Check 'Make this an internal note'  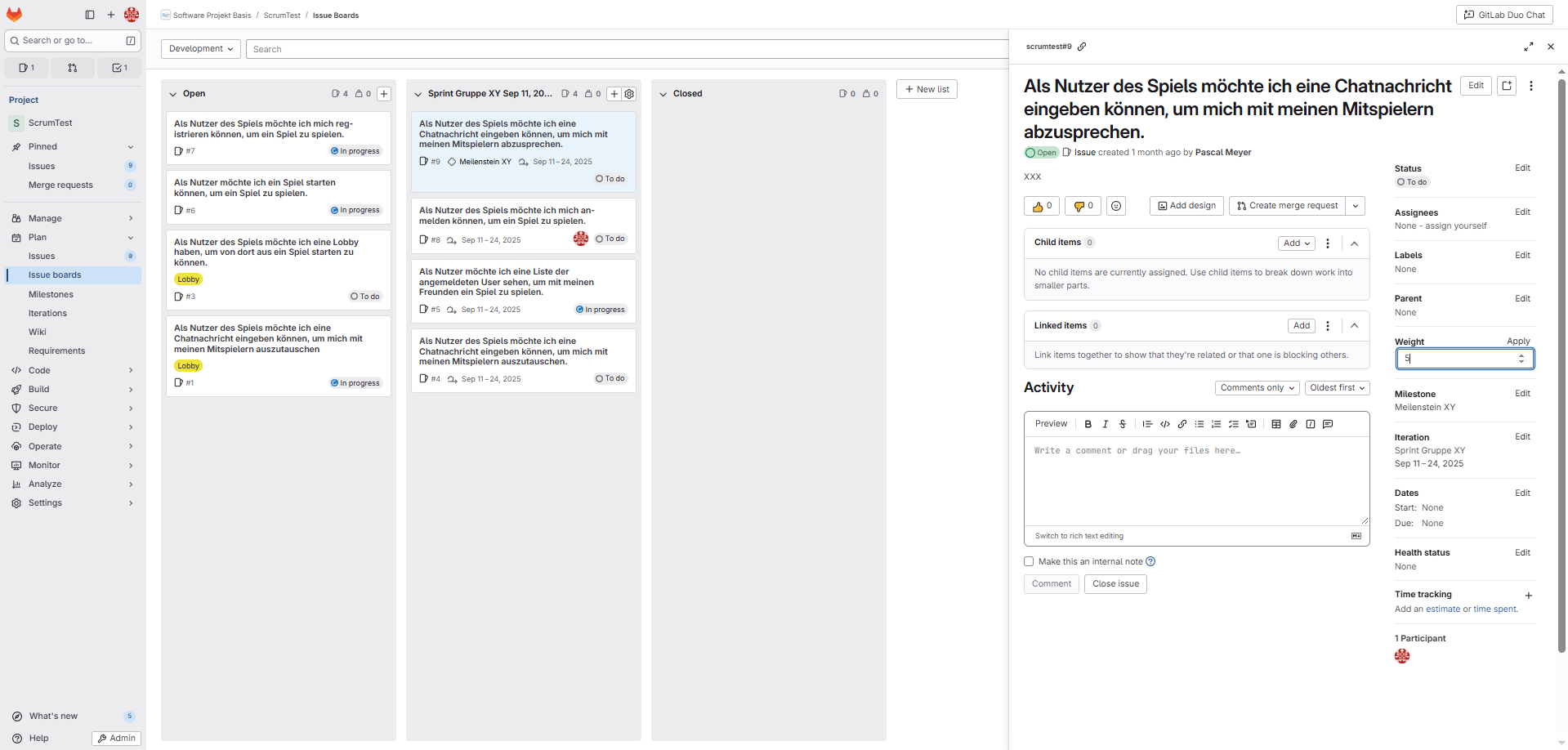coord(1029,561)
